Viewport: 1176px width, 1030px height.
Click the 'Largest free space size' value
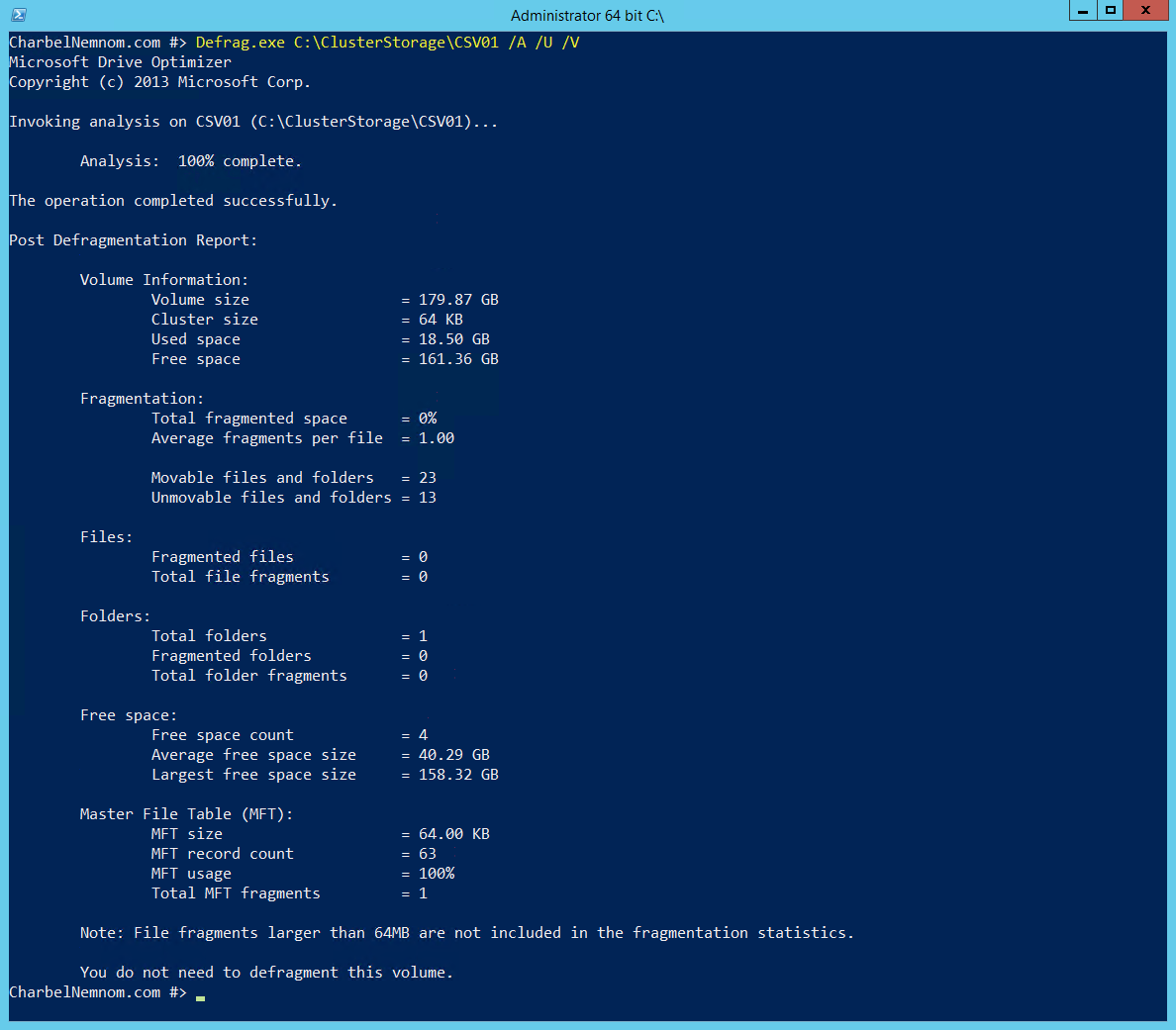pyautogui.click(x=458, y=775)
